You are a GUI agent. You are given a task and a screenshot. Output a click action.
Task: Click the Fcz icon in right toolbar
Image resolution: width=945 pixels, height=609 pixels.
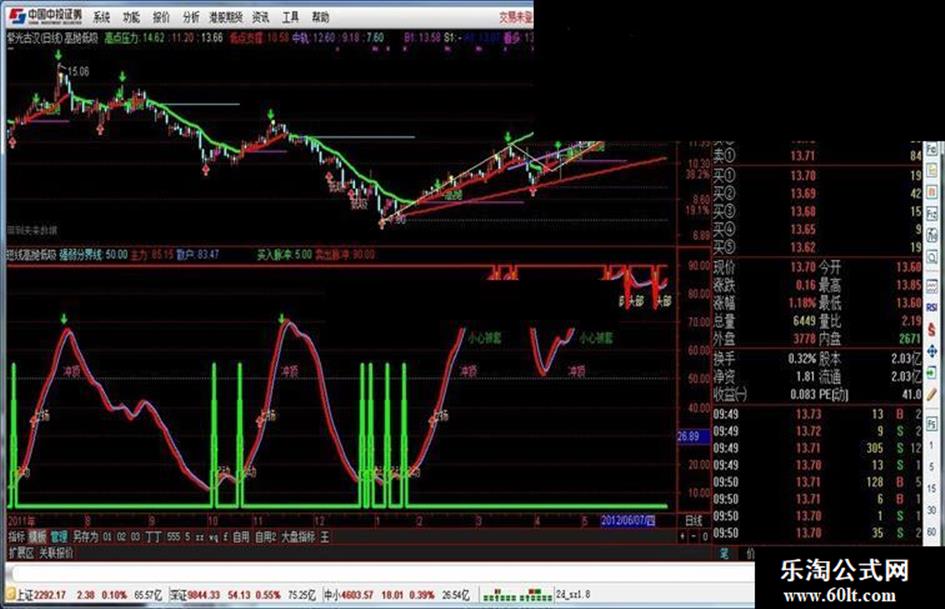(932, 214)
